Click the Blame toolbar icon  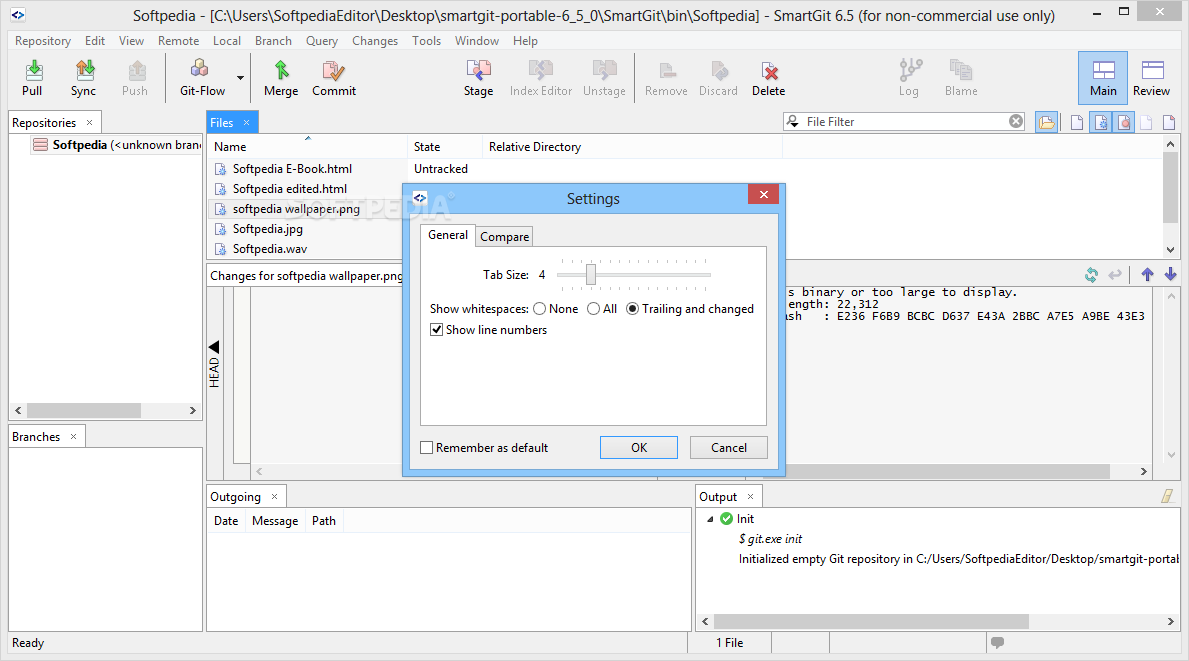pos(961,79)
